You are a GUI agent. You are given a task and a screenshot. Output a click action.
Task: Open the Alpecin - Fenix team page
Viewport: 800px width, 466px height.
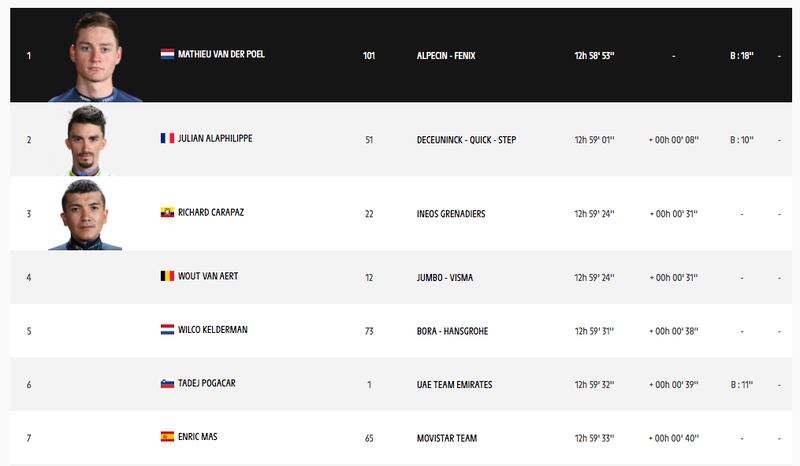pyautogui.click(x=446, y=56)
